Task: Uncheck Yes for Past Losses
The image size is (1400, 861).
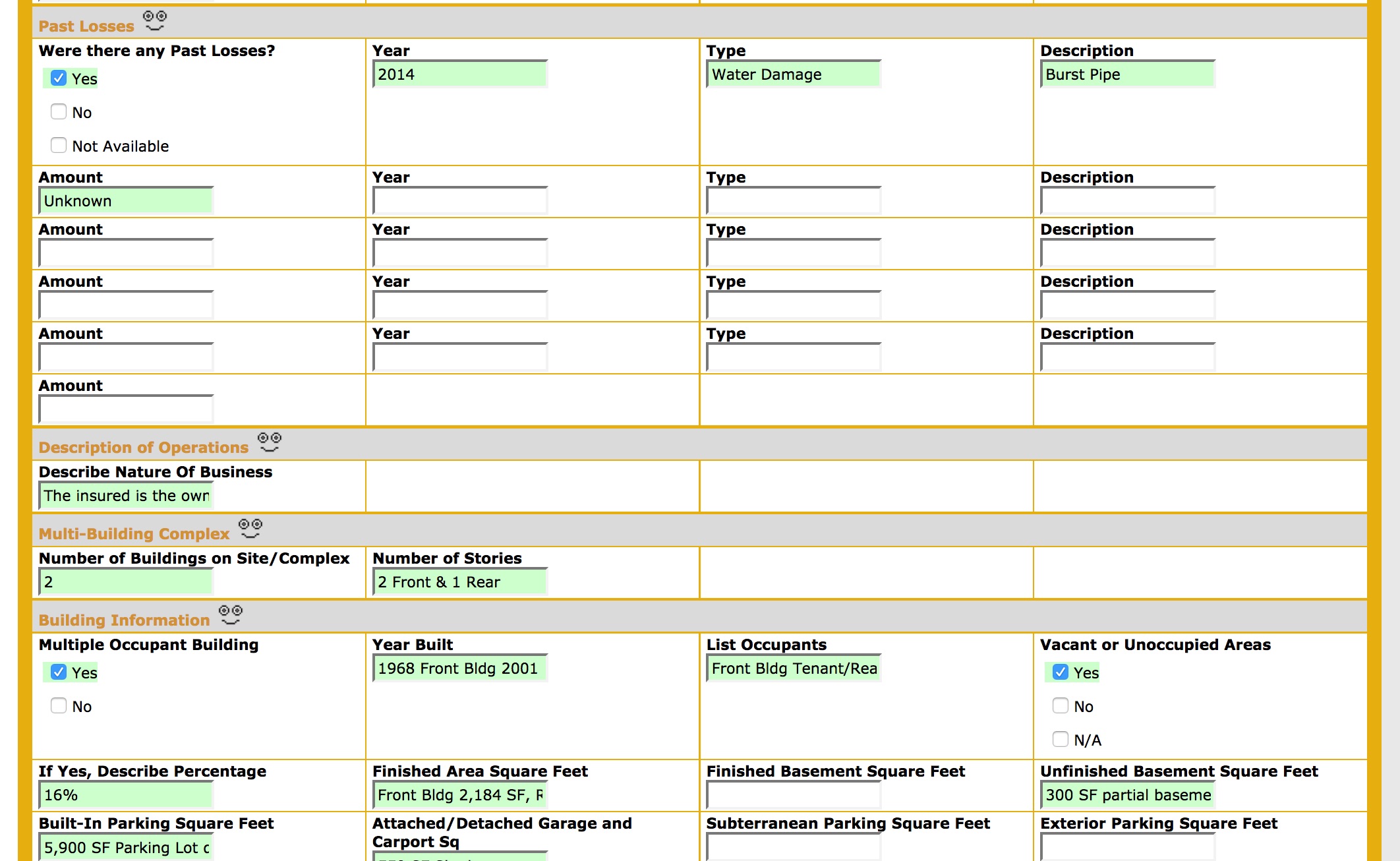Action: click(x=59, y=78)
